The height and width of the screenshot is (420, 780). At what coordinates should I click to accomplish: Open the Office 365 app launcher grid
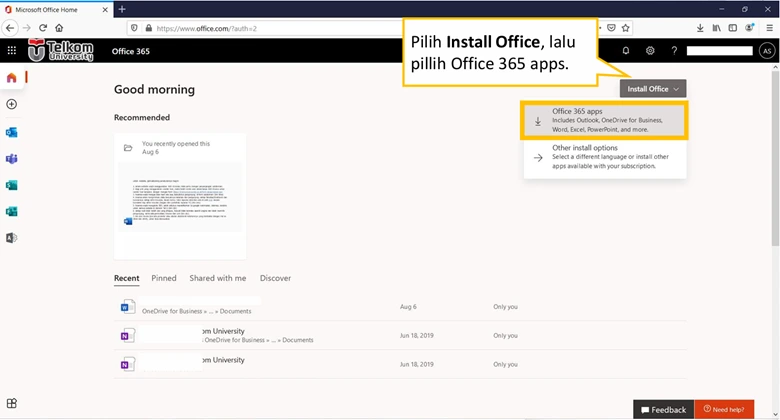coord(12,50)
